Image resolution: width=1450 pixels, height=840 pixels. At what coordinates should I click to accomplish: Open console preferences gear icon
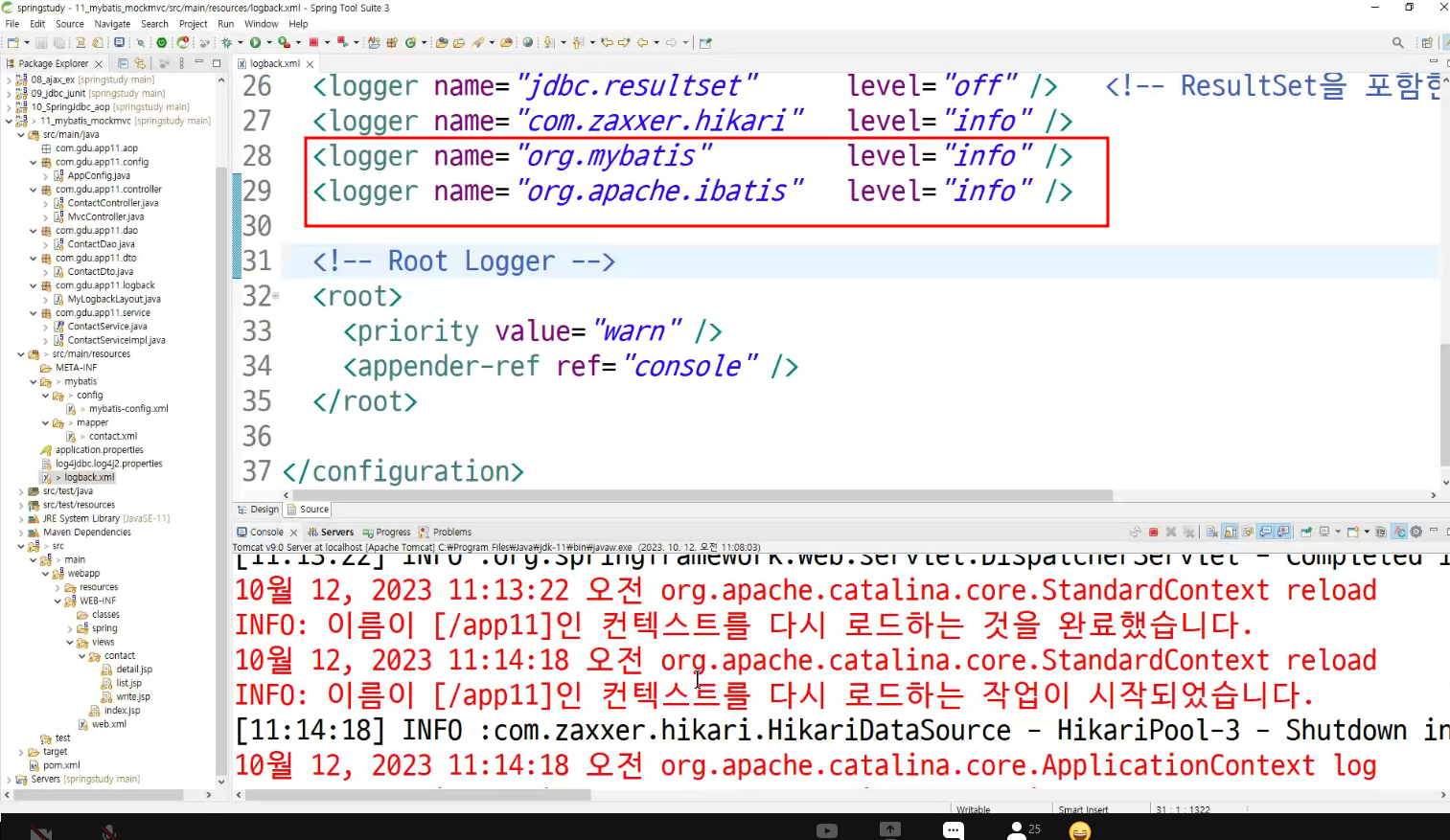point(1416,532)
